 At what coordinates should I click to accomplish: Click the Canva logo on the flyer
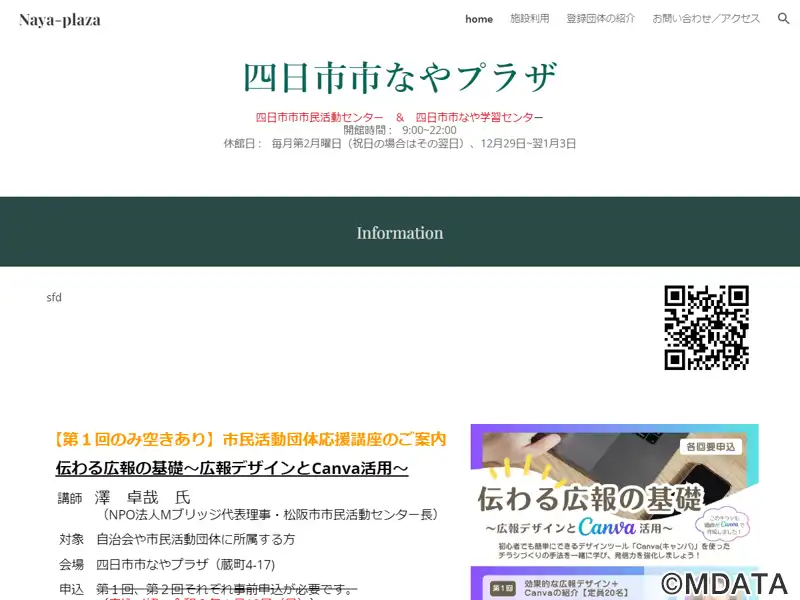pyautogui.click(x=607, y=527)
